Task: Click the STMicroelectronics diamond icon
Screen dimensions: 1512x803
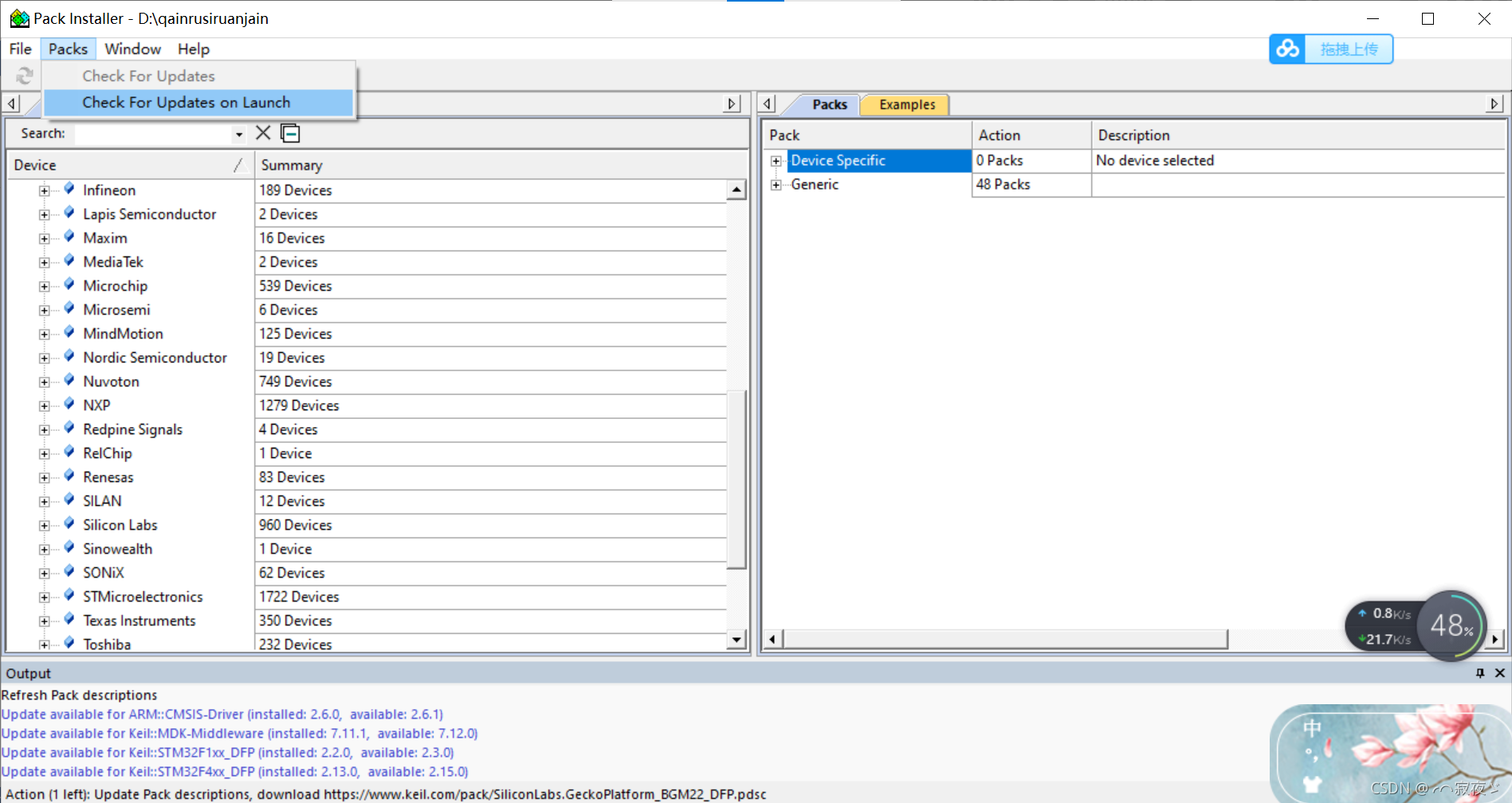Action: 69,595
